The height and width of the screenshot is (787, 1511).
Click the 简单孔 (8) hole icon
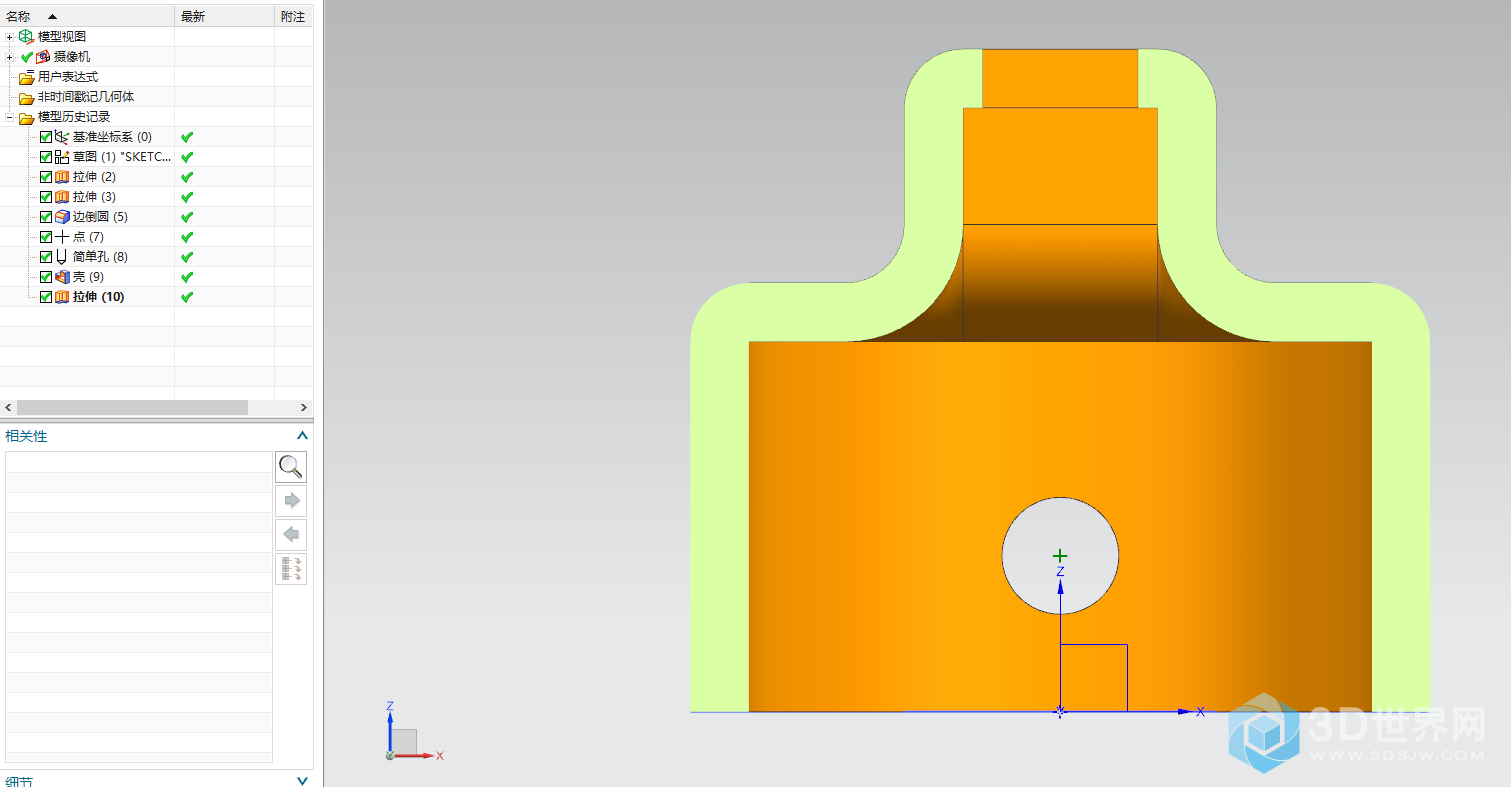(62, 257)
